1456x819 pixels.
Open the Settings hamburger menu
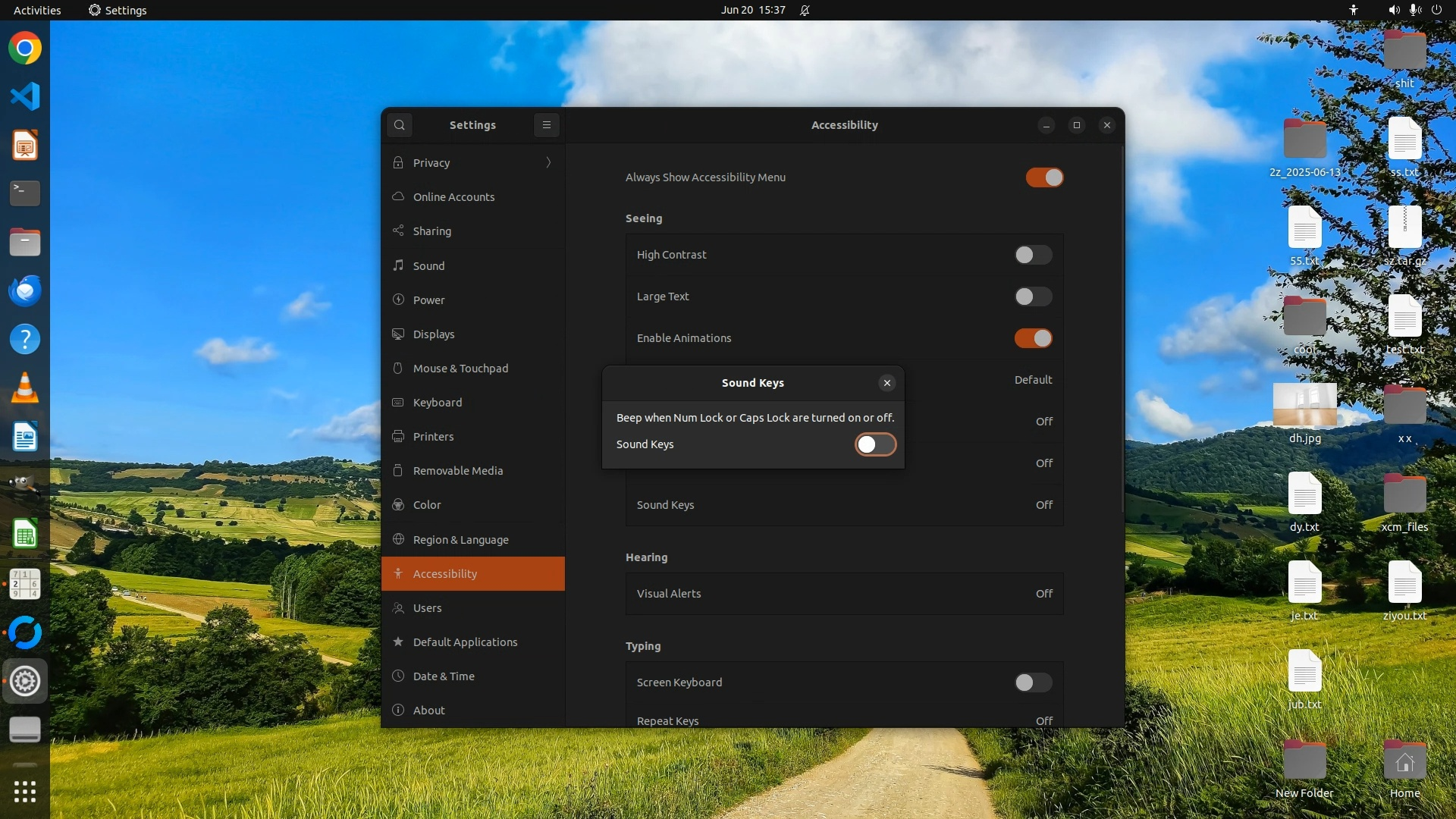tap(546, 125)
